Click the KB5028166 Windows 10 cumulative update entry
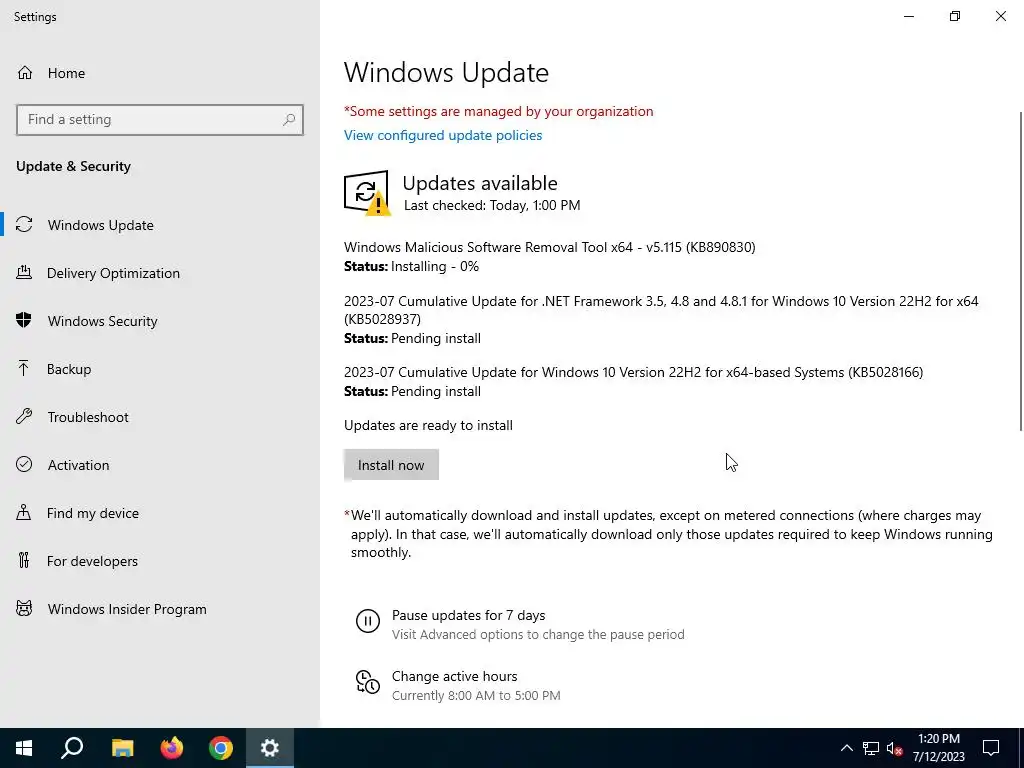Viewport: 1024px width, 768px height. (633, 372)
